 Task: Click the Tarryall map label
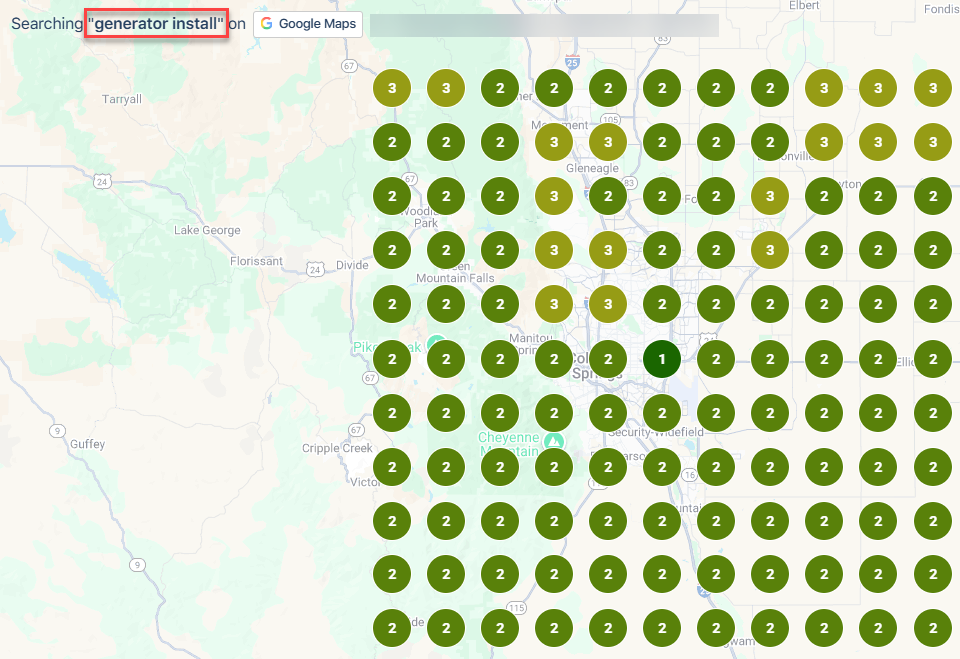(122, 99)
